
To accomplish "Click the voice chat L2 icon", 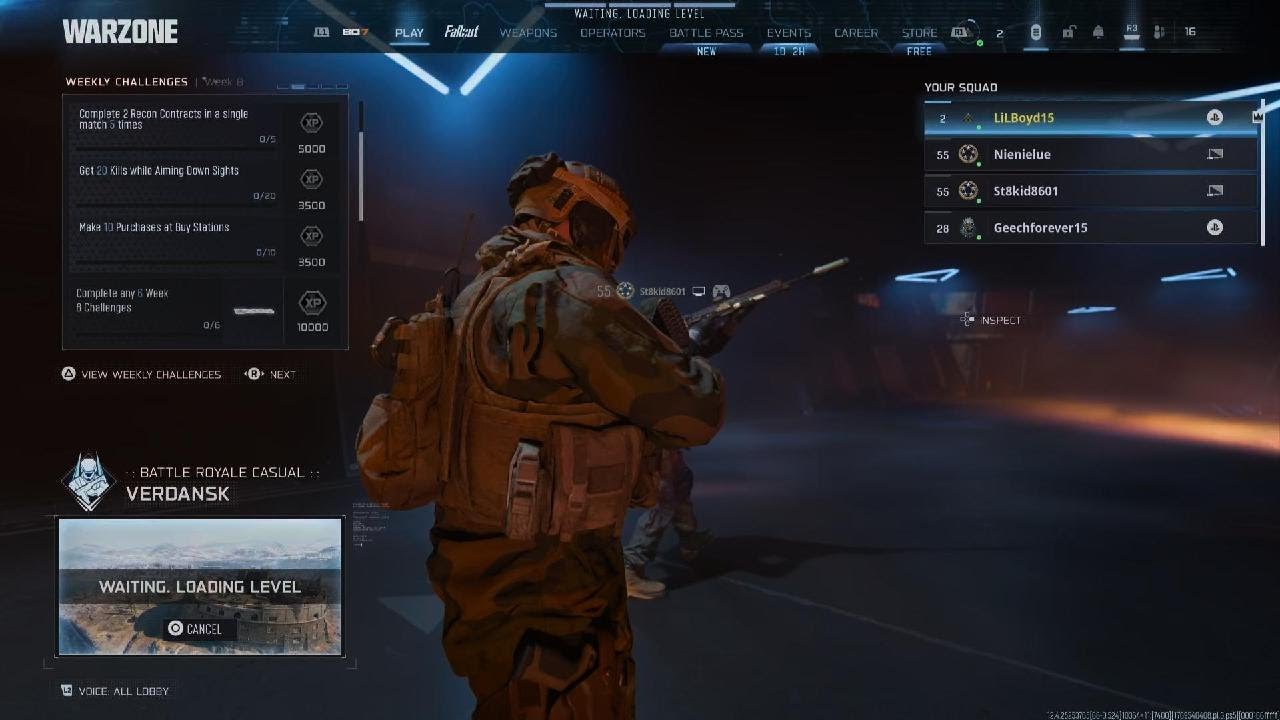I will [x=67, y=690].
